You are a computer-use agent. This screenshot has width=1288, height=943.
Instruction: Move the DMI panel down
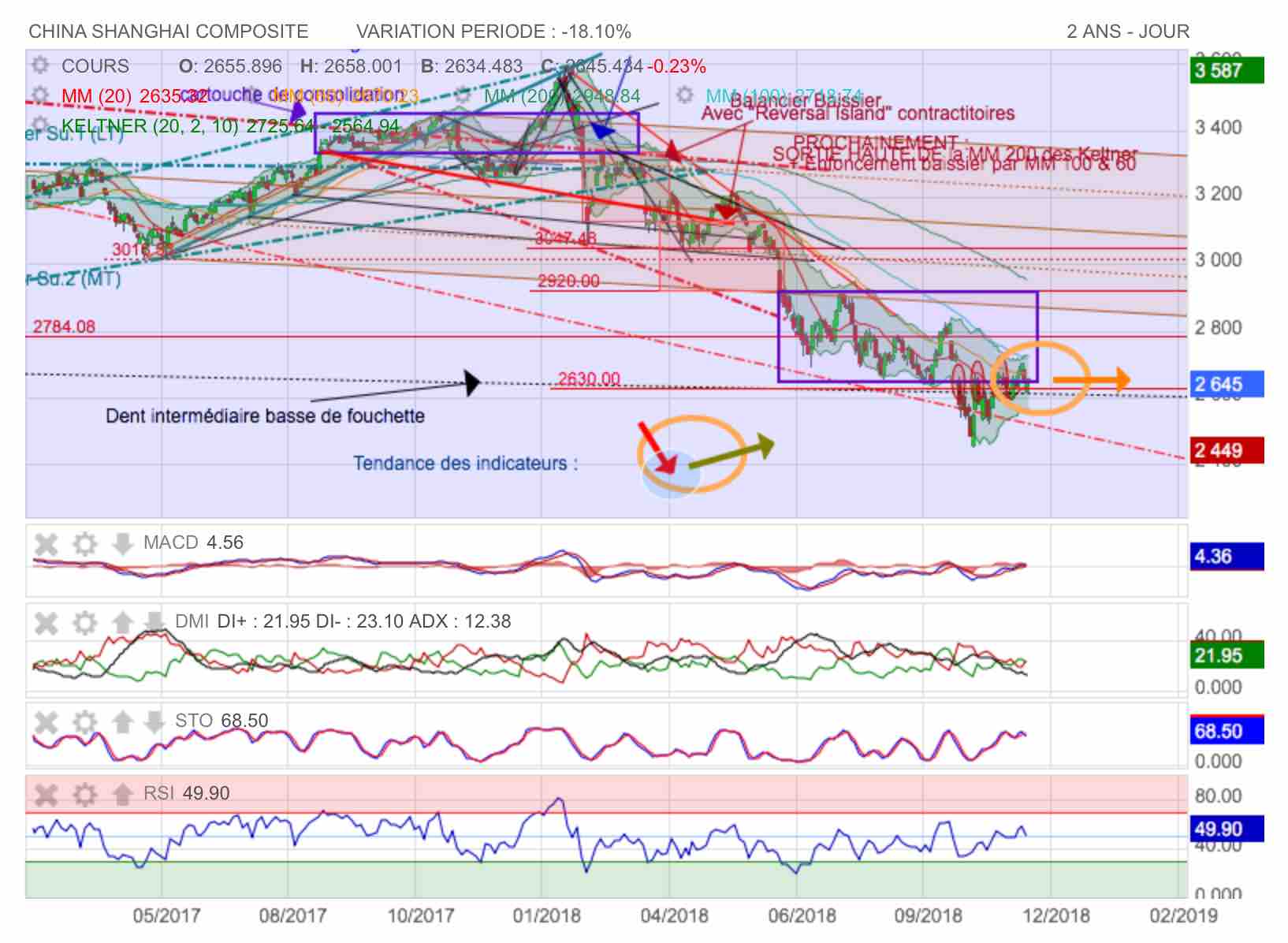coord(154,622)
